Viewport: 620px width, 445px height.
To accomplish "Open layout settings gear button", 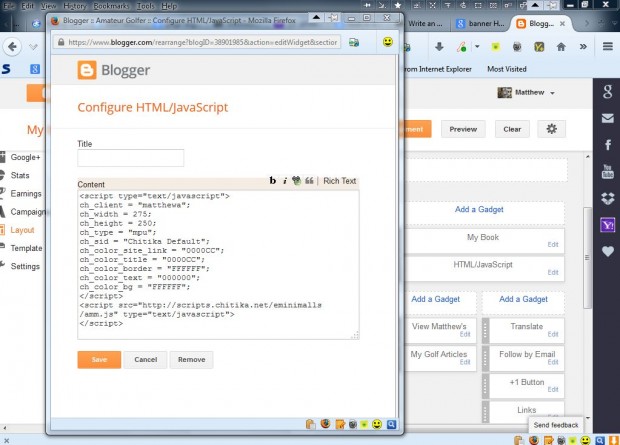I will pos(552,129).
